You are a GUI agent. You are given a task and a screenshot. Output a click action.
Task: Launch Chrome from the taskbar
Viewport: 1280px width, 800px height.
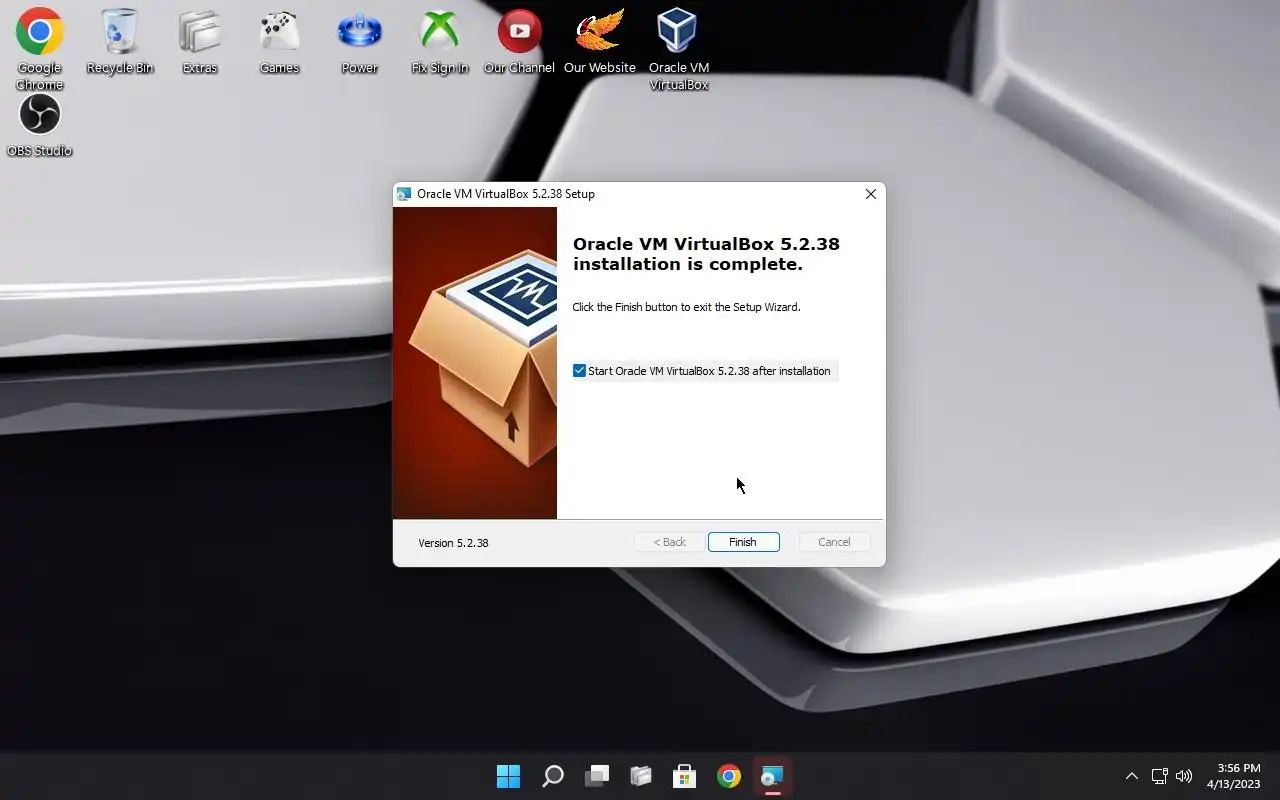(x=729, y=776)
